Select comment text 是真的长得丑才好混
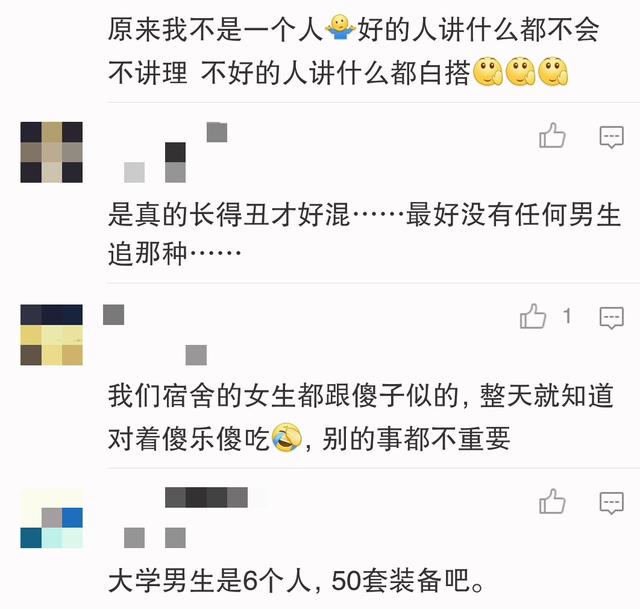 229,214
